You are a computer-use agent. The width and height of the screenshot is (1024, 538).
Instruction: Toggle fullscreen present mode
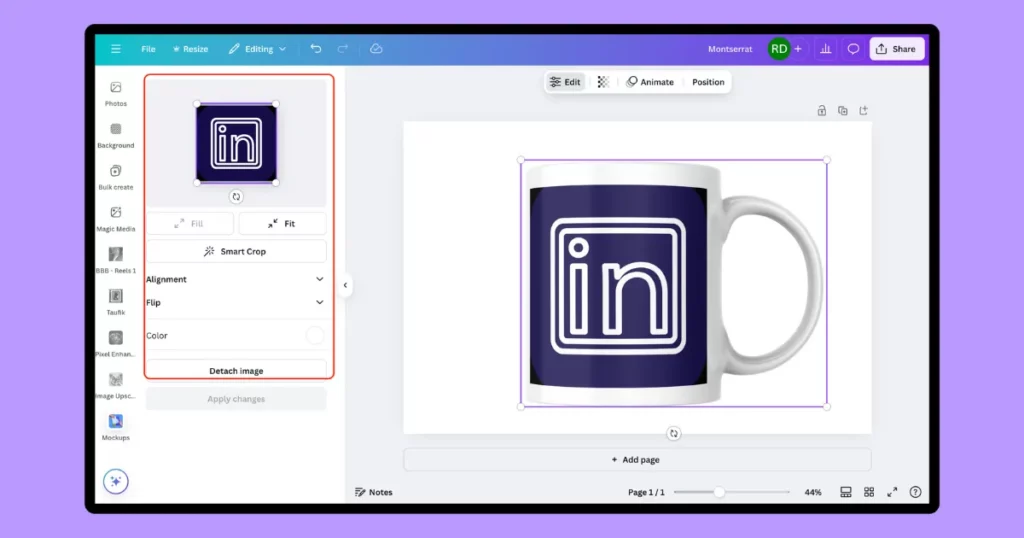point(891,492)
